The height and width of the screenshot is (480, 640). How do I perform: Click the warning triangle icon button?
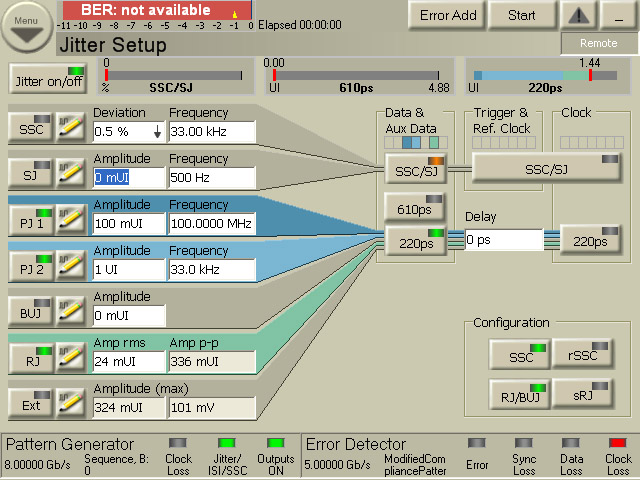click(x=578, y=15)
